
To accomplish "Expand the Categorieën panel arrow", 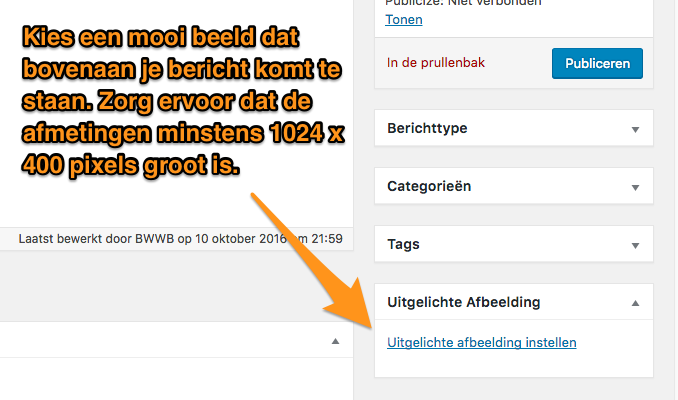I will 635,187.
